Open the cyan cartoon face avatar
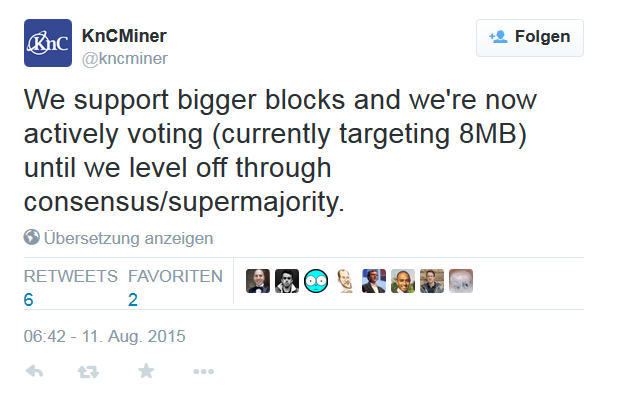 (316, 281)
